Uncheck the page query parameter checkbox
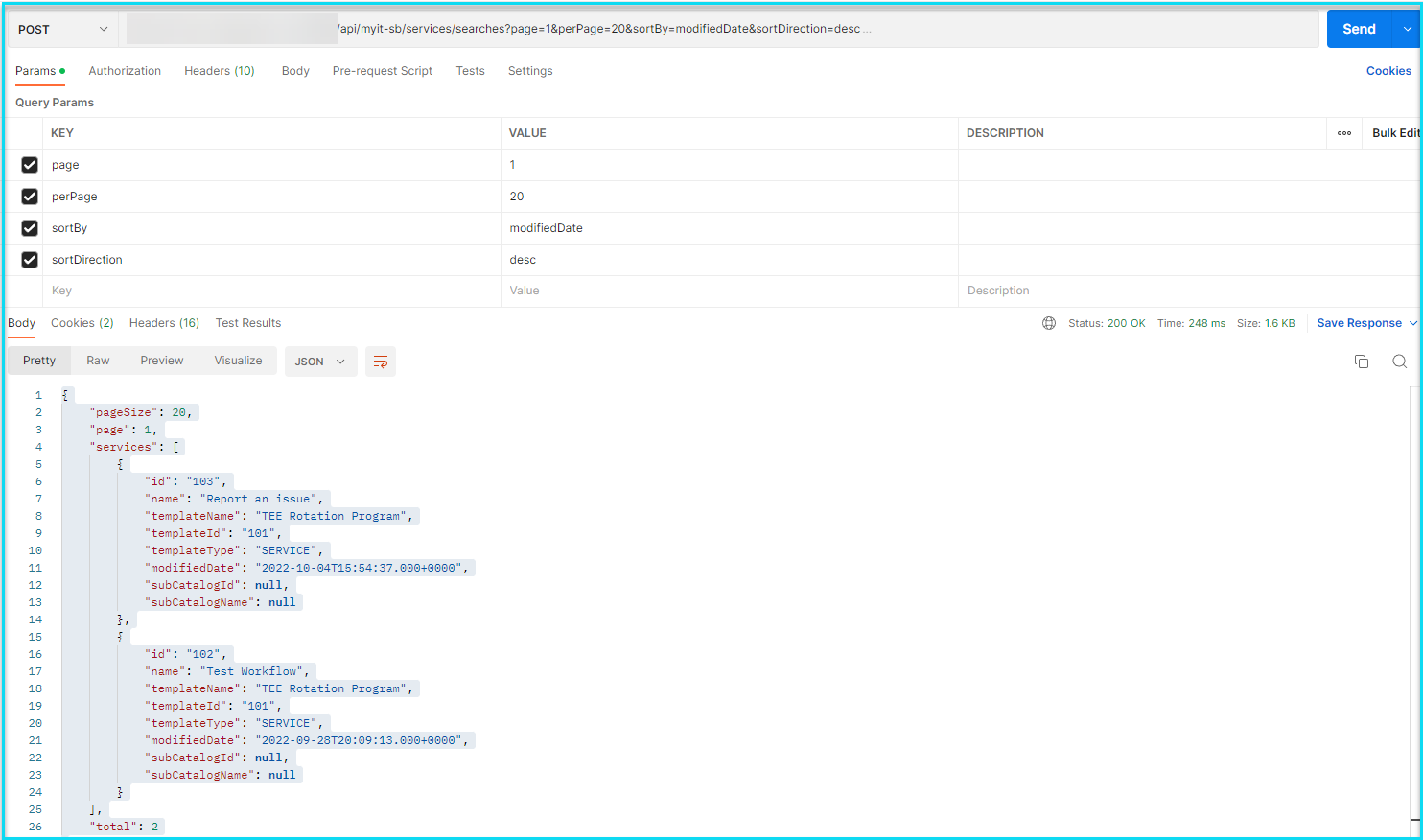The height and width of the screenshot is (840, 1423). pyautogui.click(x=30, y=165)
